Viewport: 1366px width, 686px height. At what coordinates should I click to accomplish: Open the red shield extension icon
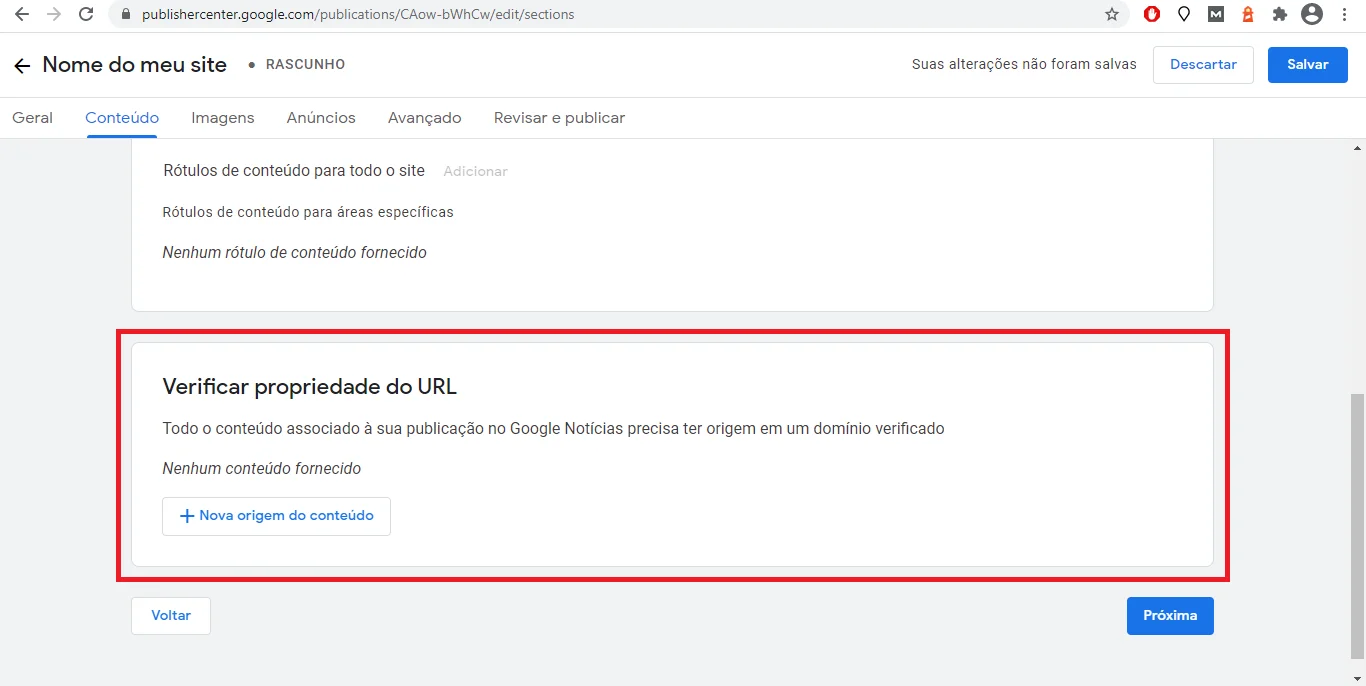[1152, 15]
